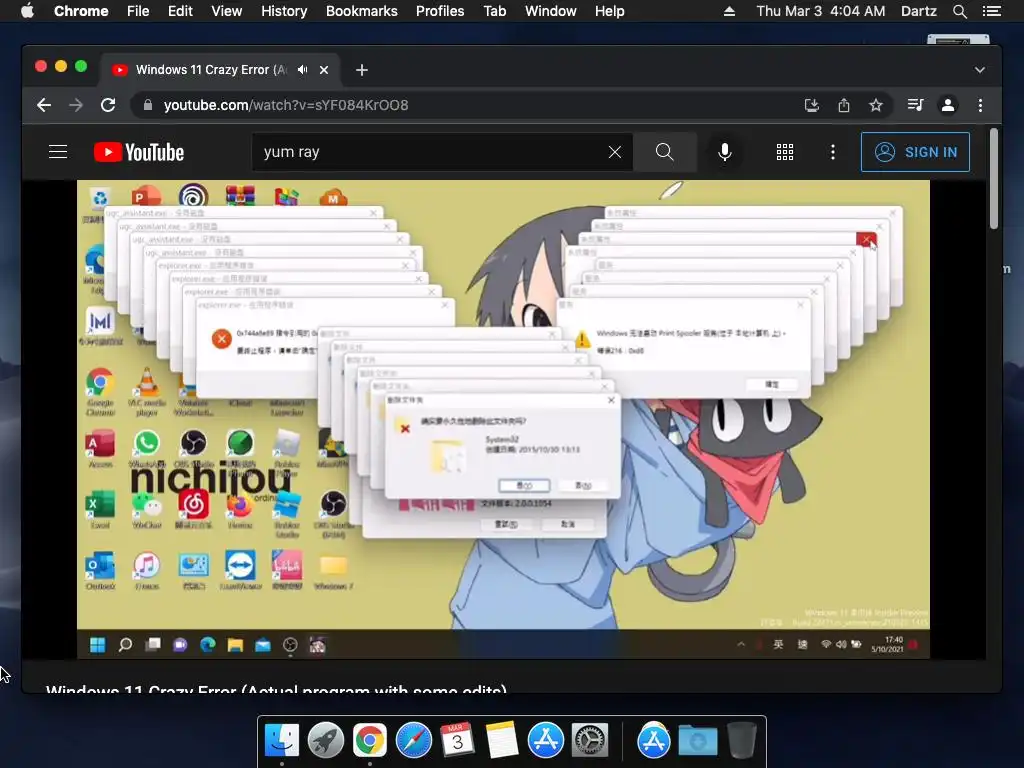Open the Apple menu
This screenshot has width=1024, height=768.
[x=27, y=11]
